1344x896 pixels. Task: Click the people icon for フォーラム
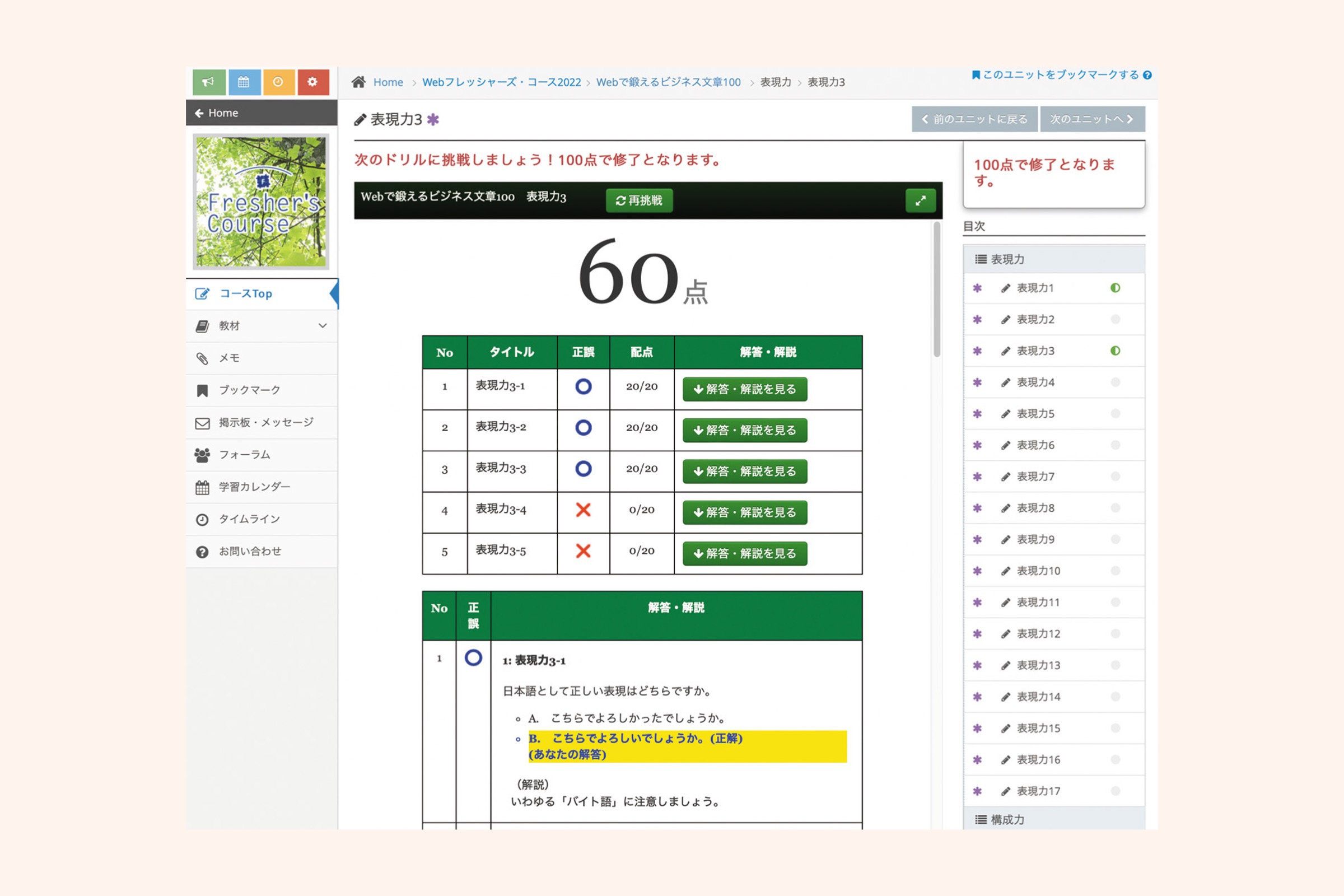tap(202, 455)
